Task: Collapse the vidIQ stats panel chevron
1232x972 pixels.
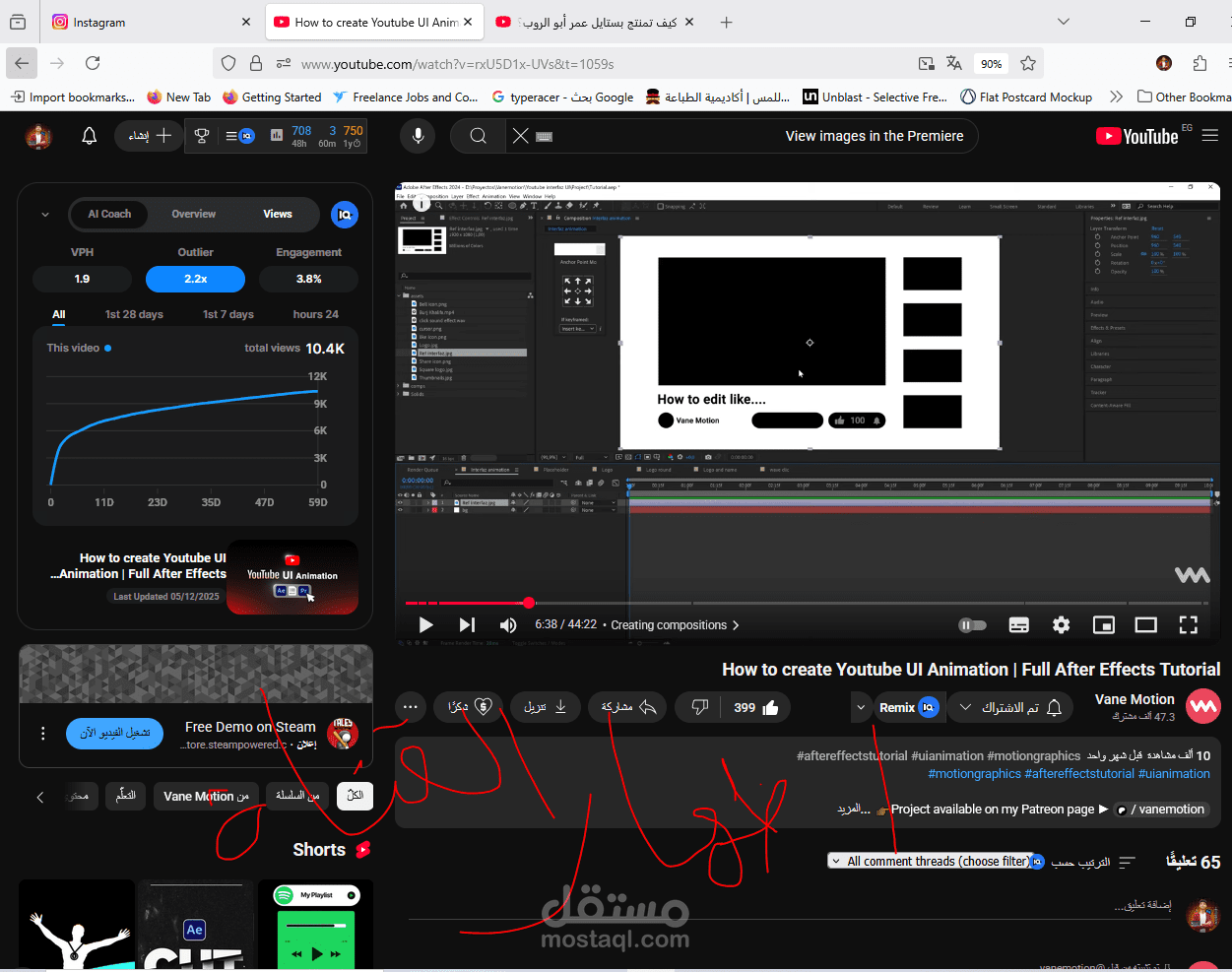Action: coord(45,214)
